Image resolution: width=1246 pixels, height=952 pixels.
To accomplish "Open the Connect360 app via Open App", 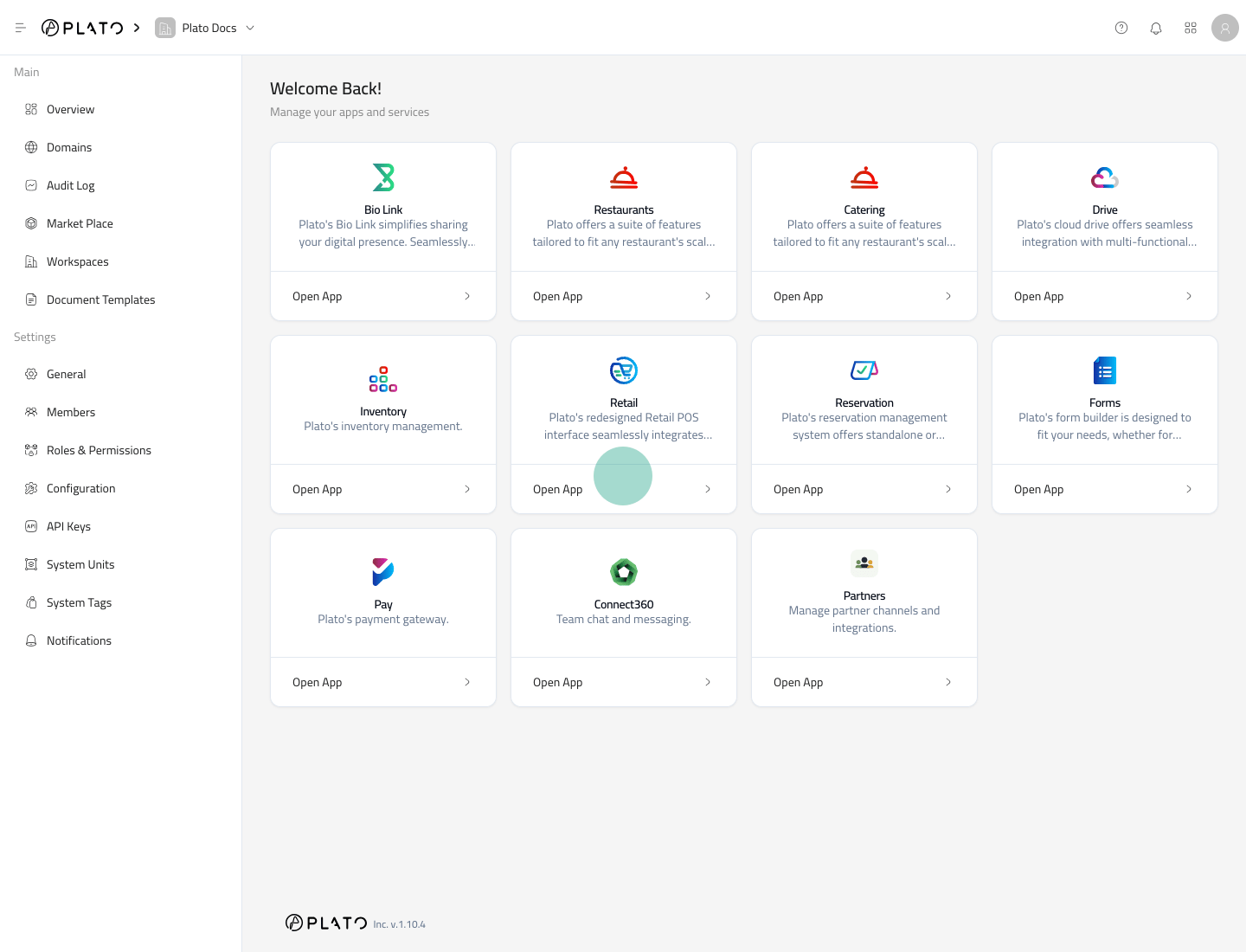I will pos(624,682).
